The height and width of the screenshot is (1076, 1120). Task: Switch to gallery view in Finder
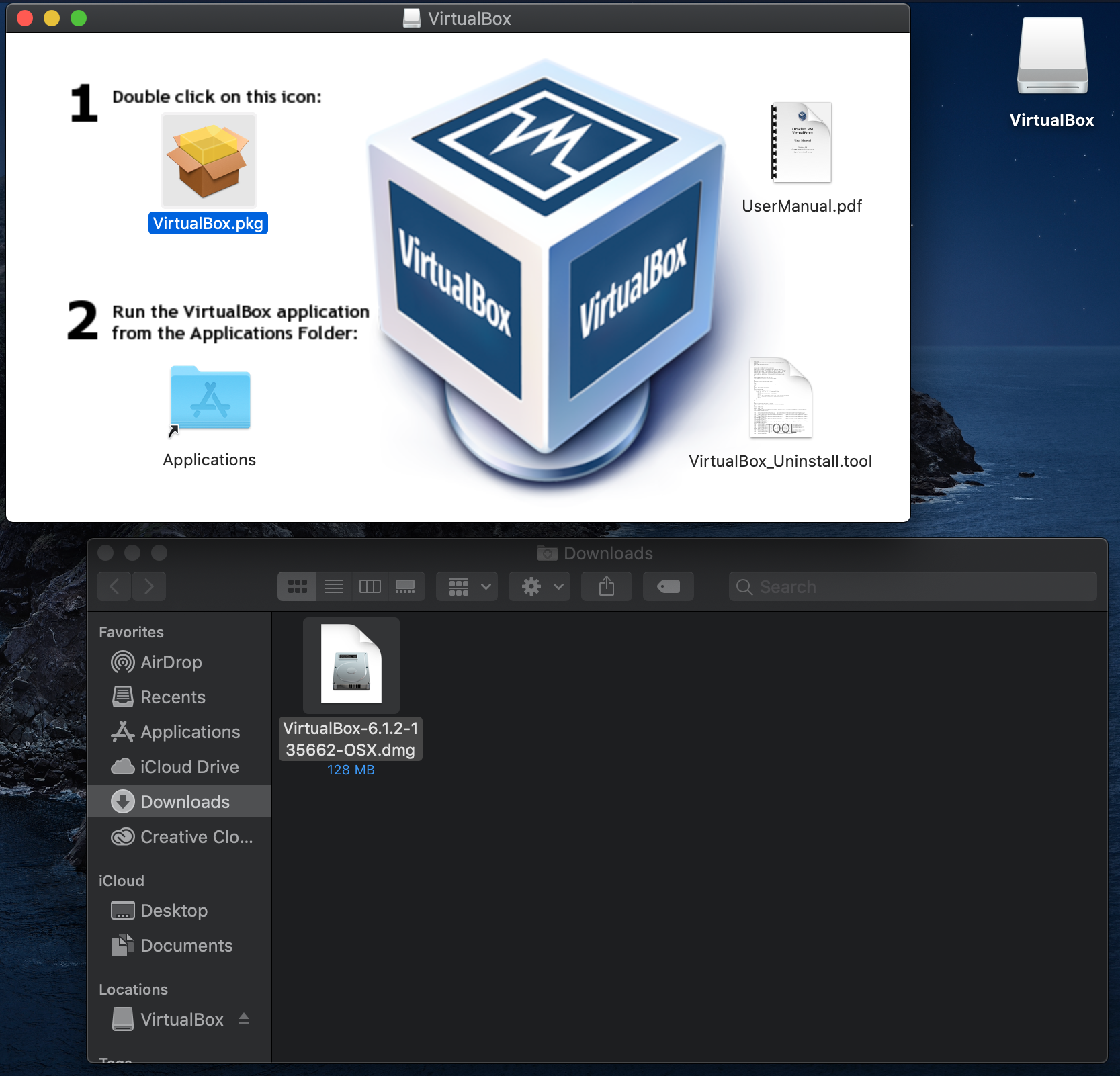click(405, 586)
